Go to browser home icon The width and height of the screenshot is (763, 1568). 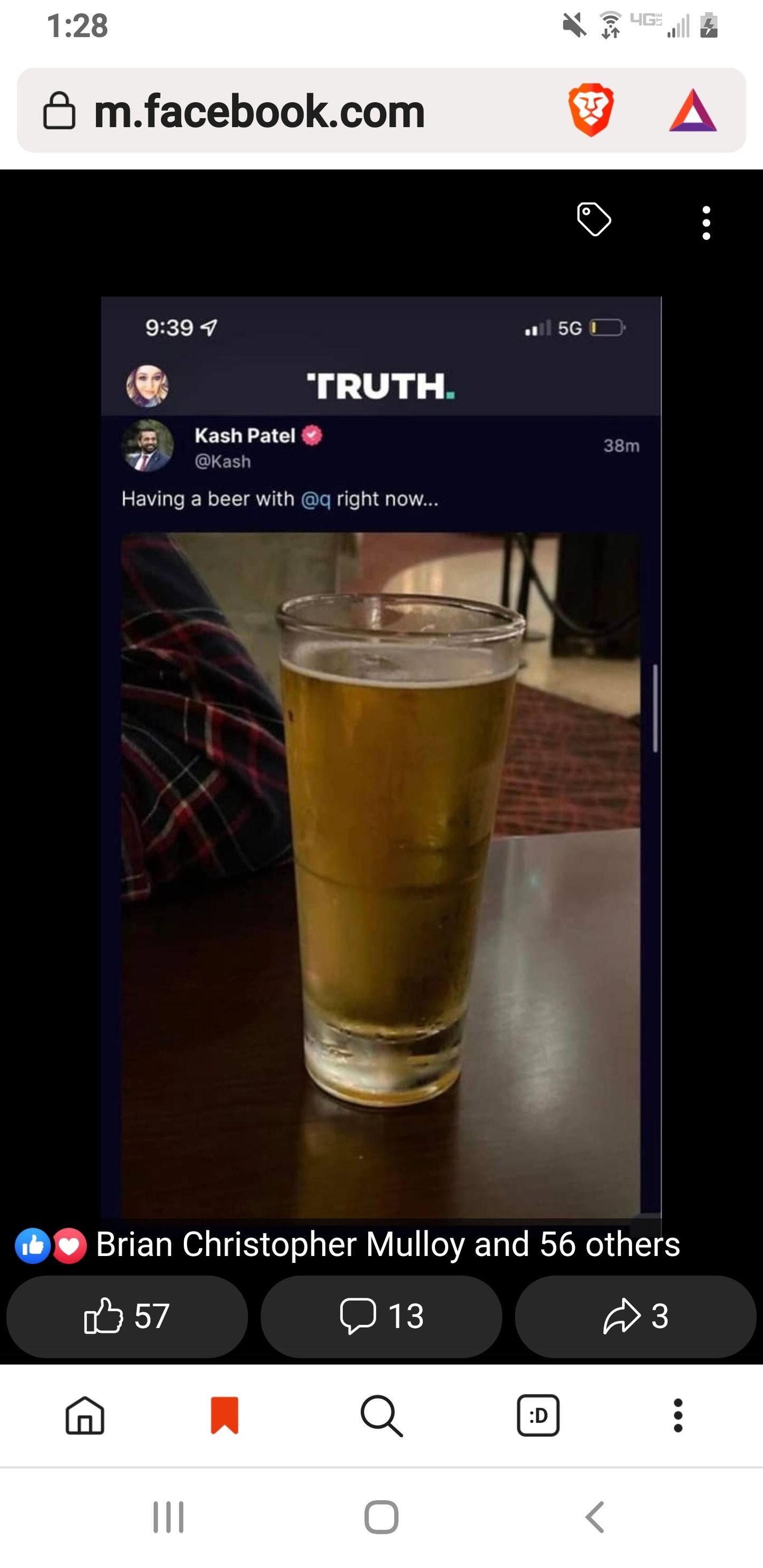pos(84,1415)
